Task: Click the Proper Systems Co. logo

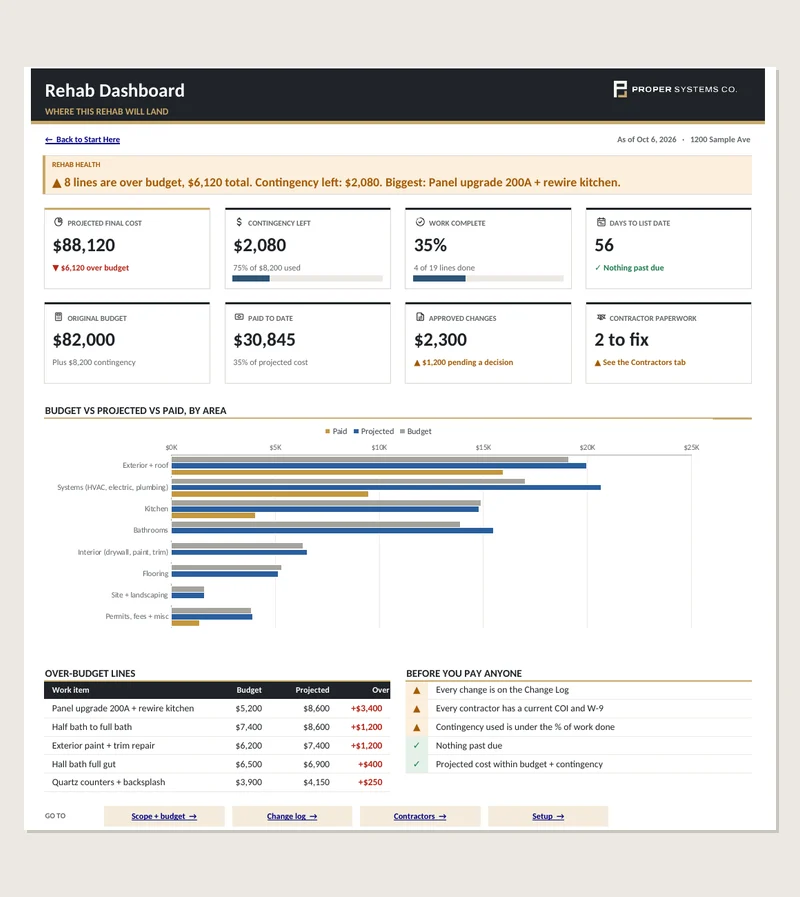Action: [675, 89]
